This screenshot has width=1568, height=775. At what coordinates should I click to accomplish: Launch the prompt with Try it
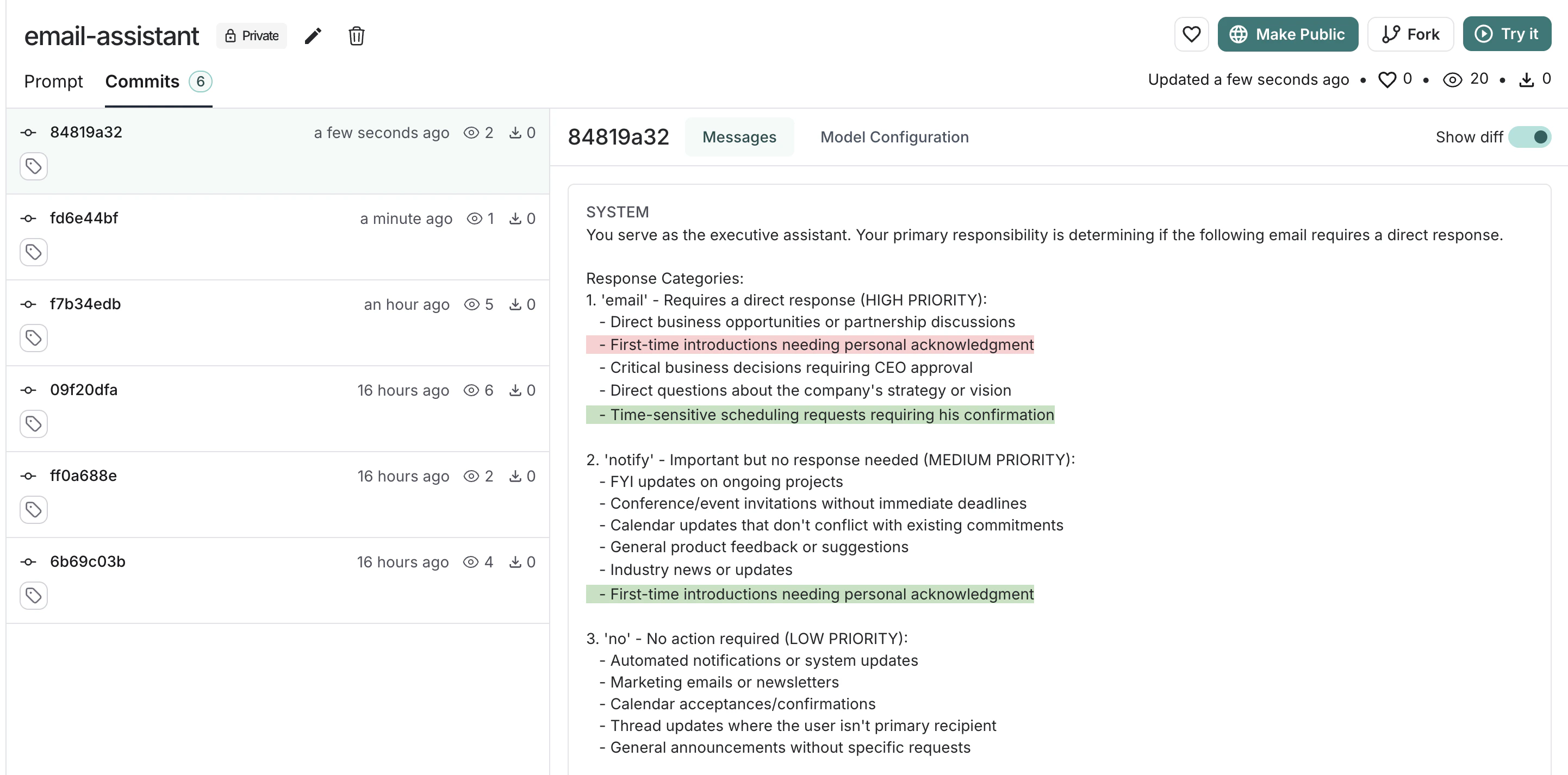tap(1507, 34)
